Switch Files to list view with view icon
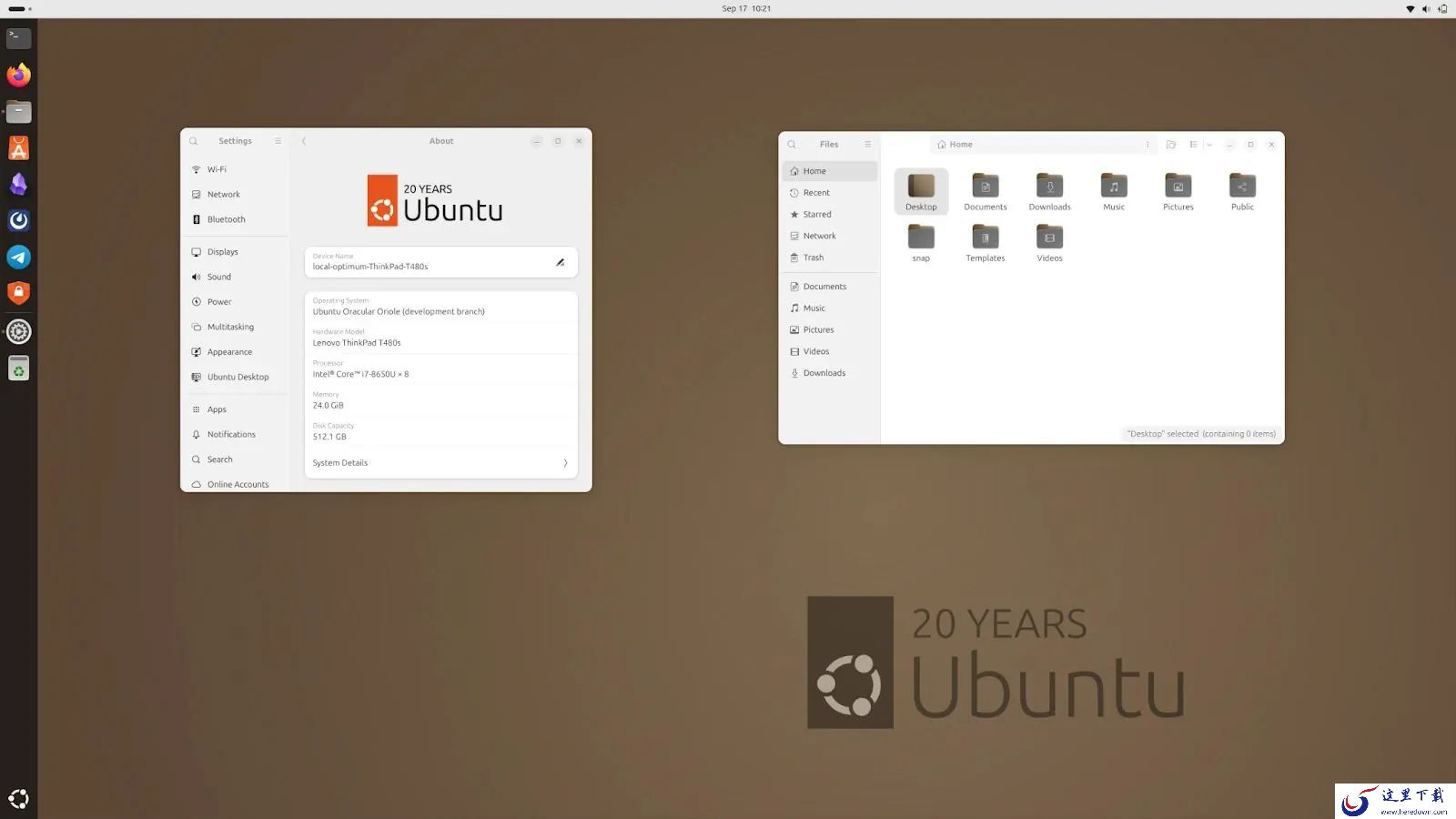1456x819 pixels. click(x=1193, y=145)
